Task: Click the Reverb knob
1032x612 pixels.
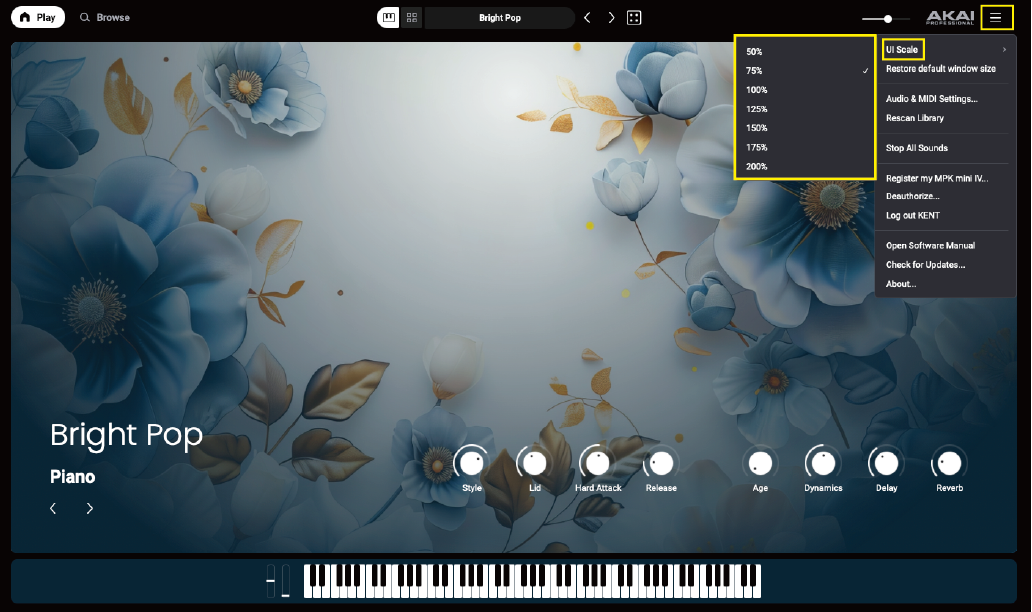Action: click(x=949, y=463)
